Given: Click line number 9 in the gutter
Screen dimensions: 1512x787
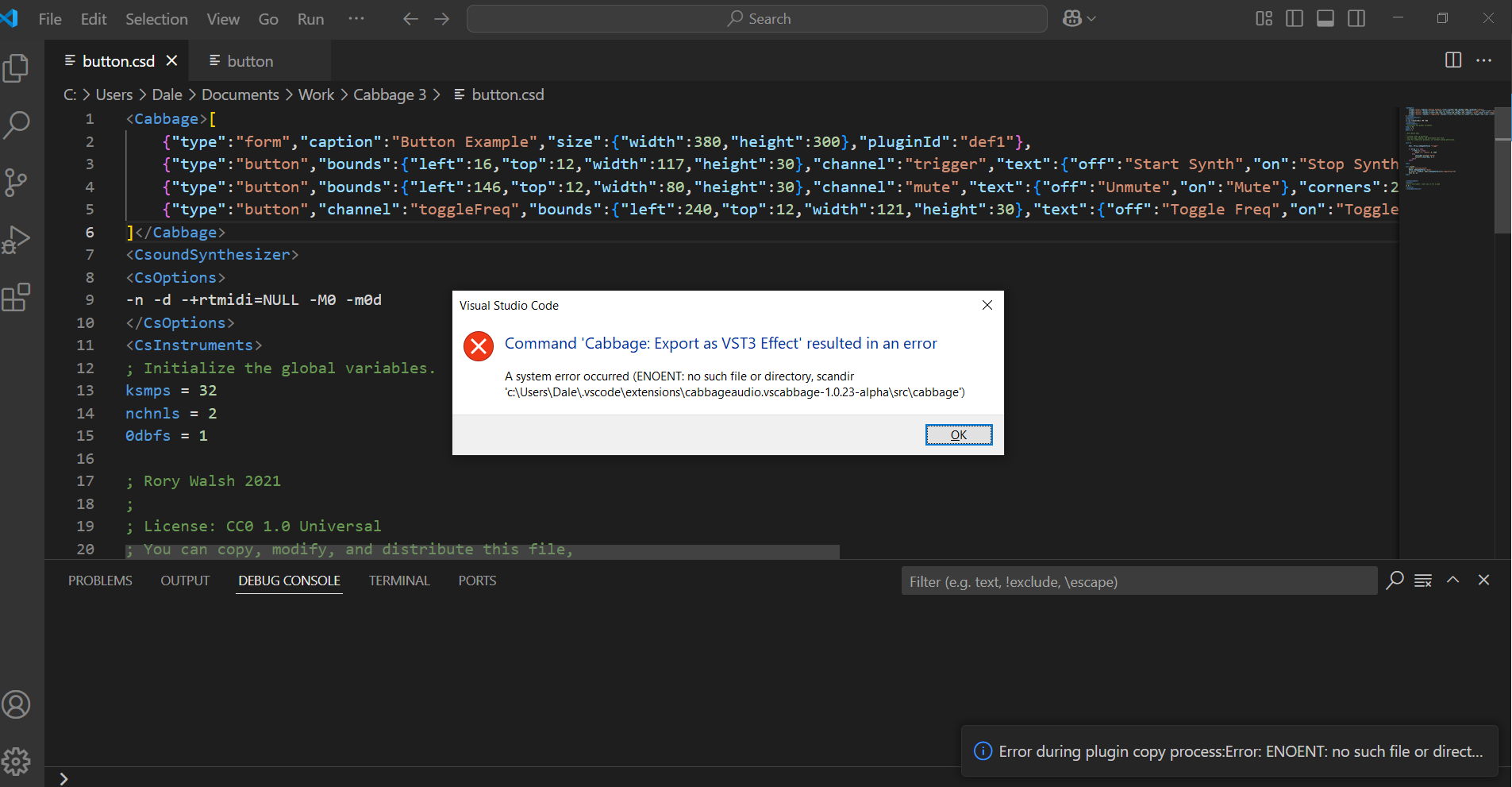Looking at the screenshot, I should 90,300.
